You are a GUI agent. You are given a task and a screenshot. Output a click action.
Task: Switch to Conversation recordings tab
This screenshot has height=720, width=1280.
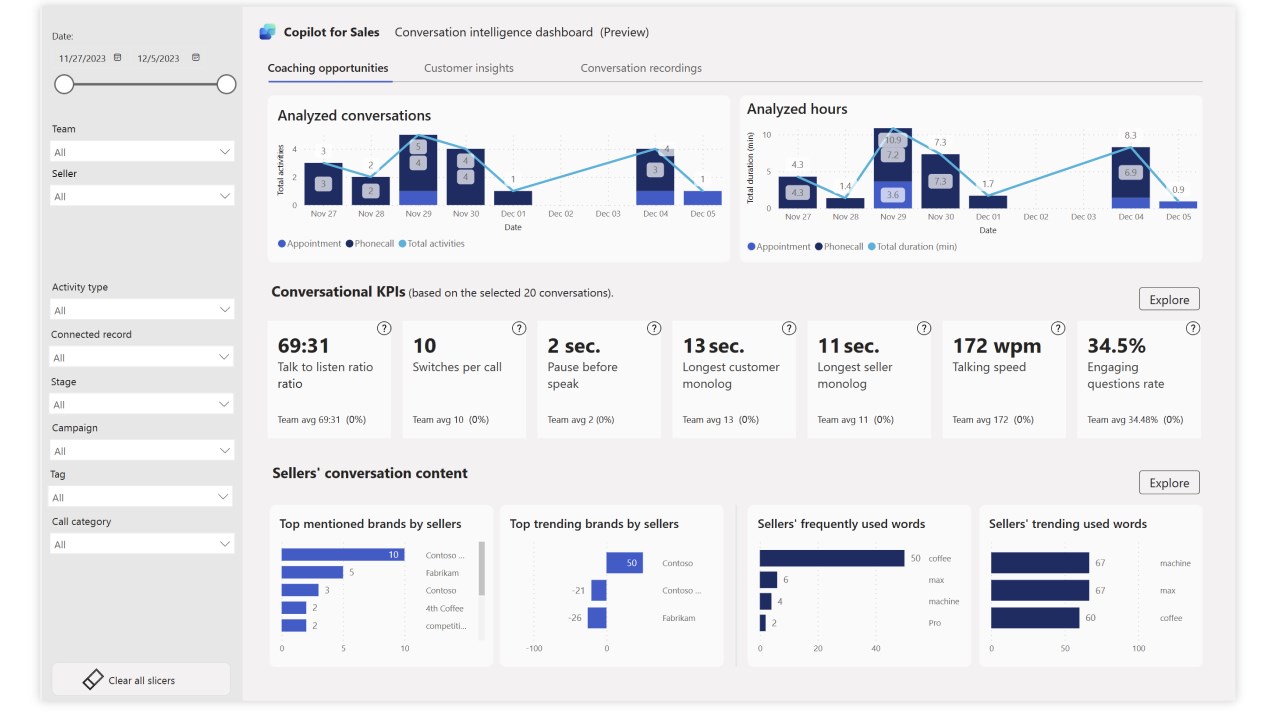(641, 68)
